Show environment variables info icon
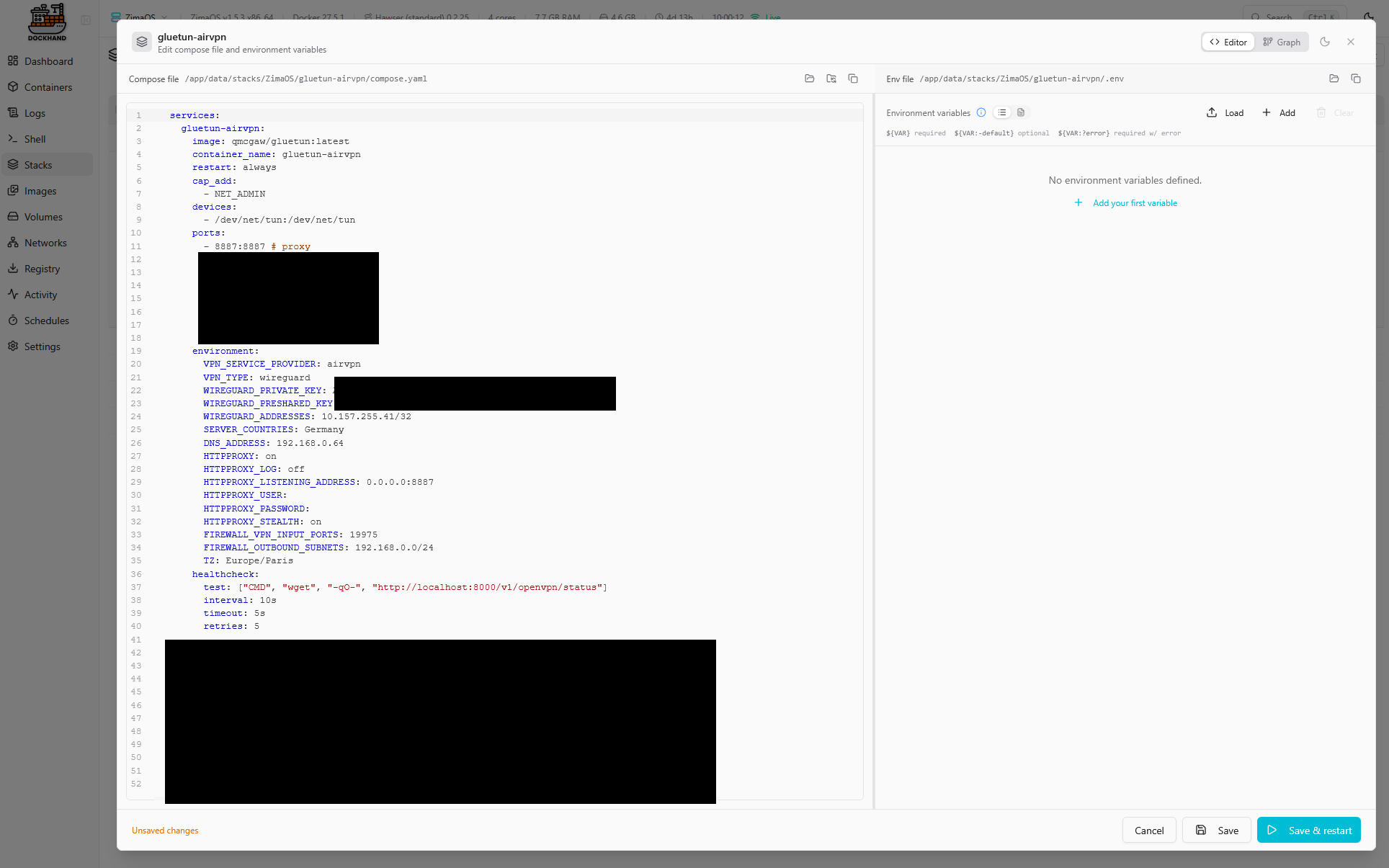The width and height of the screenshot is (1389, 868). point(981,112)
